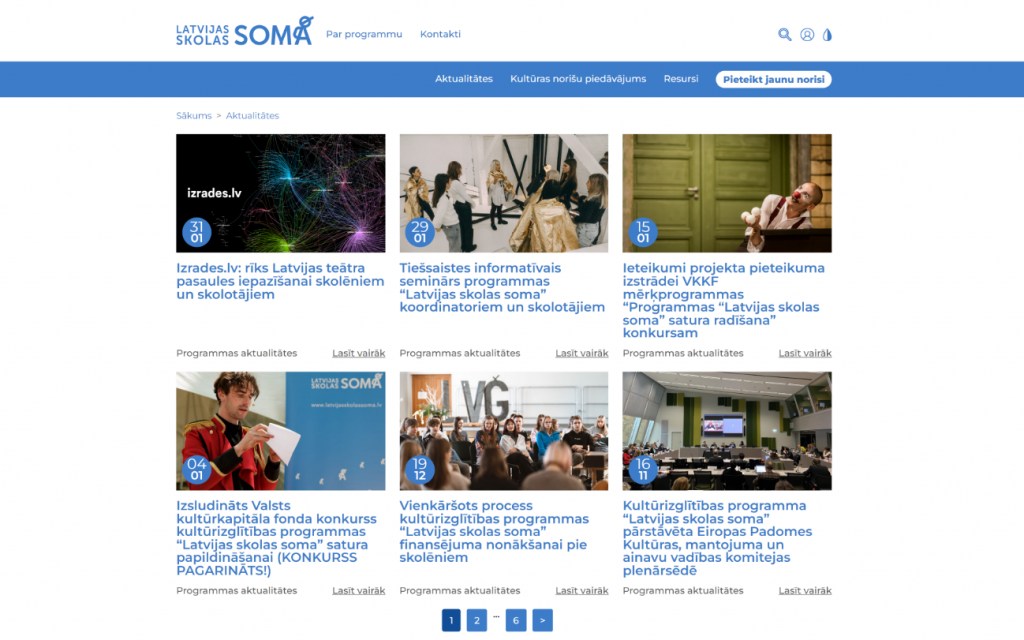Screen dimensions: 1024x640
Task: Click the 31 01 date badge
Action: (197, 232)
